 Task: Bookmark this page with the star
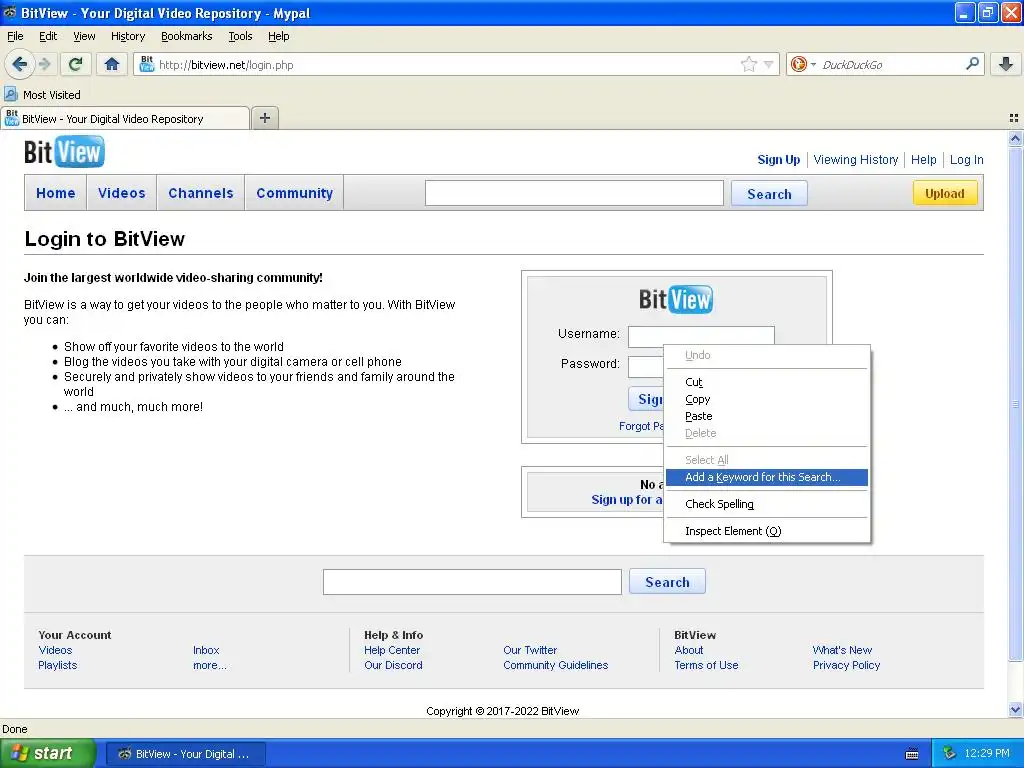tap(748, 64)
